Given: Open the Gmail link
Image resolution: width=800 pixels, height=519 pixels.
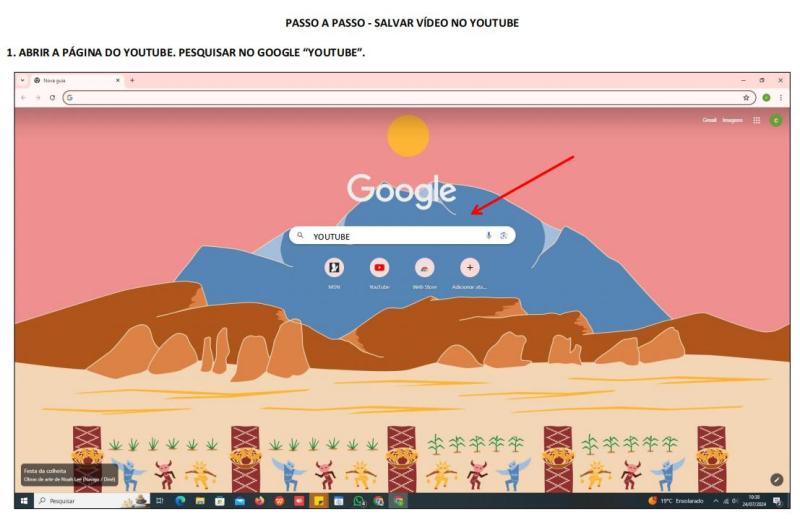Looking at the screenshot, I should pyautogui.click(x=709, y=120).
